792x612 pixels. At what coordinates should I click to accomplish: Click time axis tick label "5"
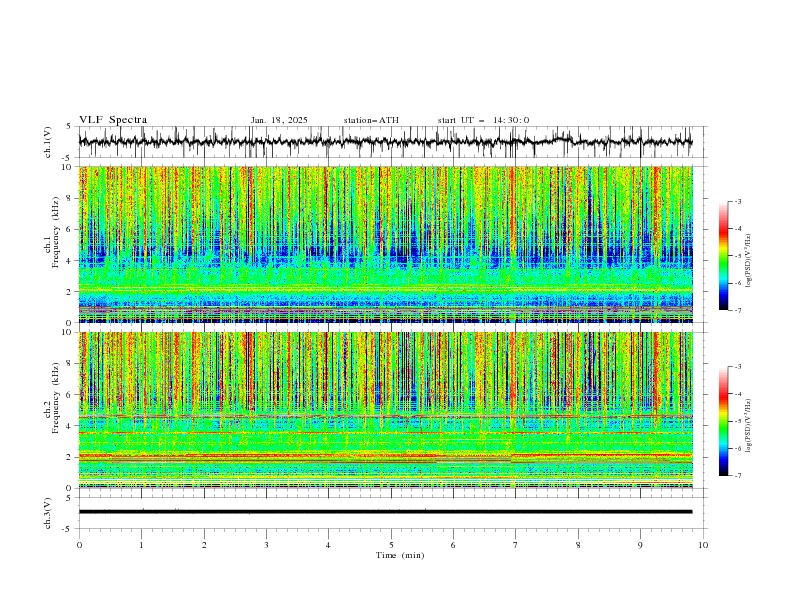(391, 545)
